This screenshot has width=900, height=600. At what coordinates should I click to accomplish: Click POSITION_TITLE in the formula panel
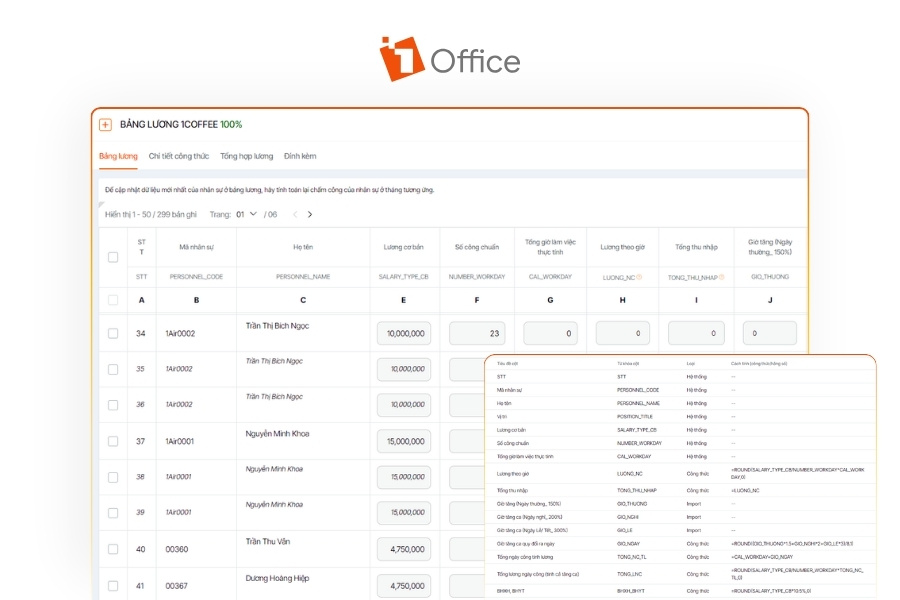[x=635, y=417]
